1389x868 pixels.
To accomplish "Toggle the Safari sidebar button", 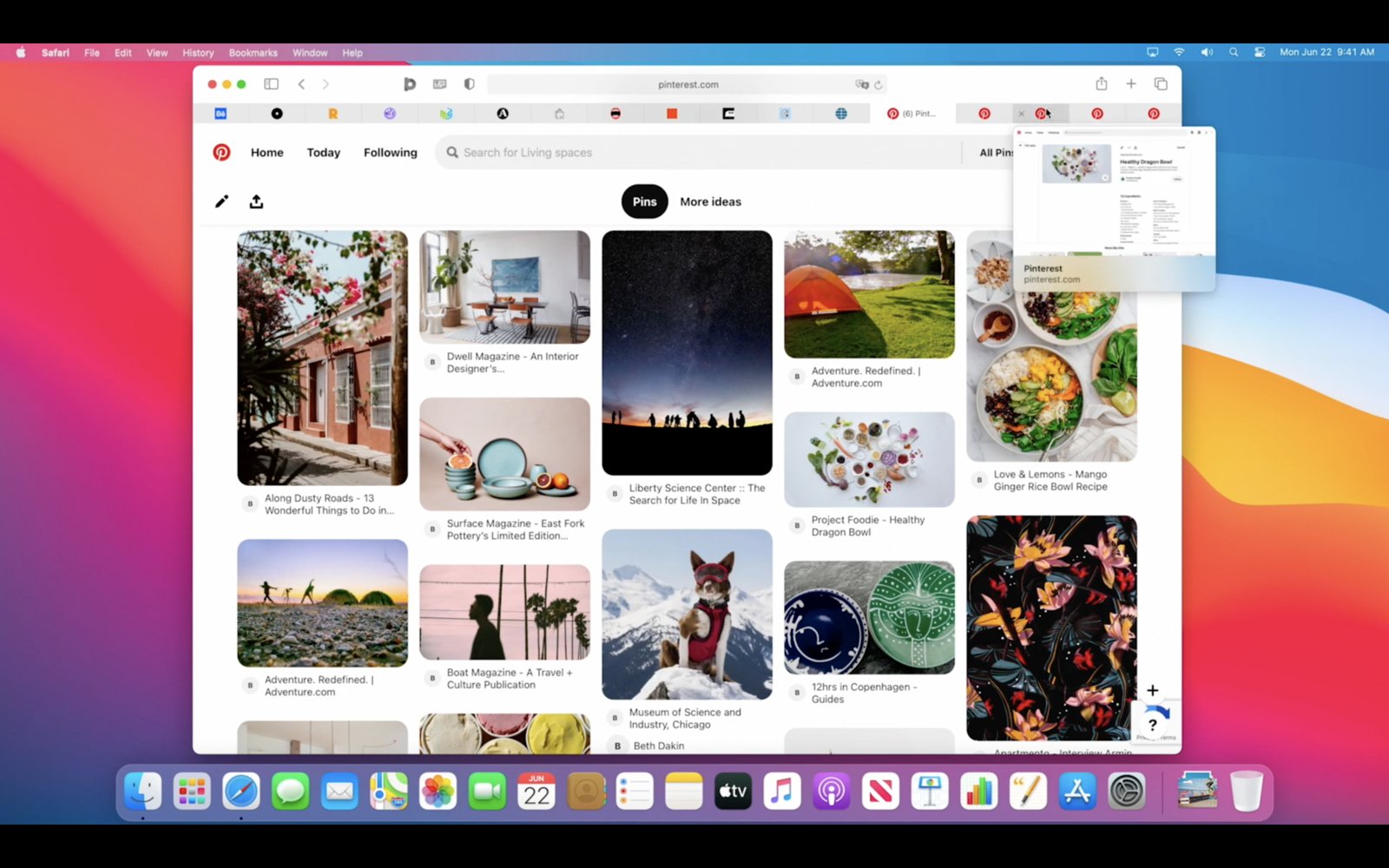I will tap(271, 84).
